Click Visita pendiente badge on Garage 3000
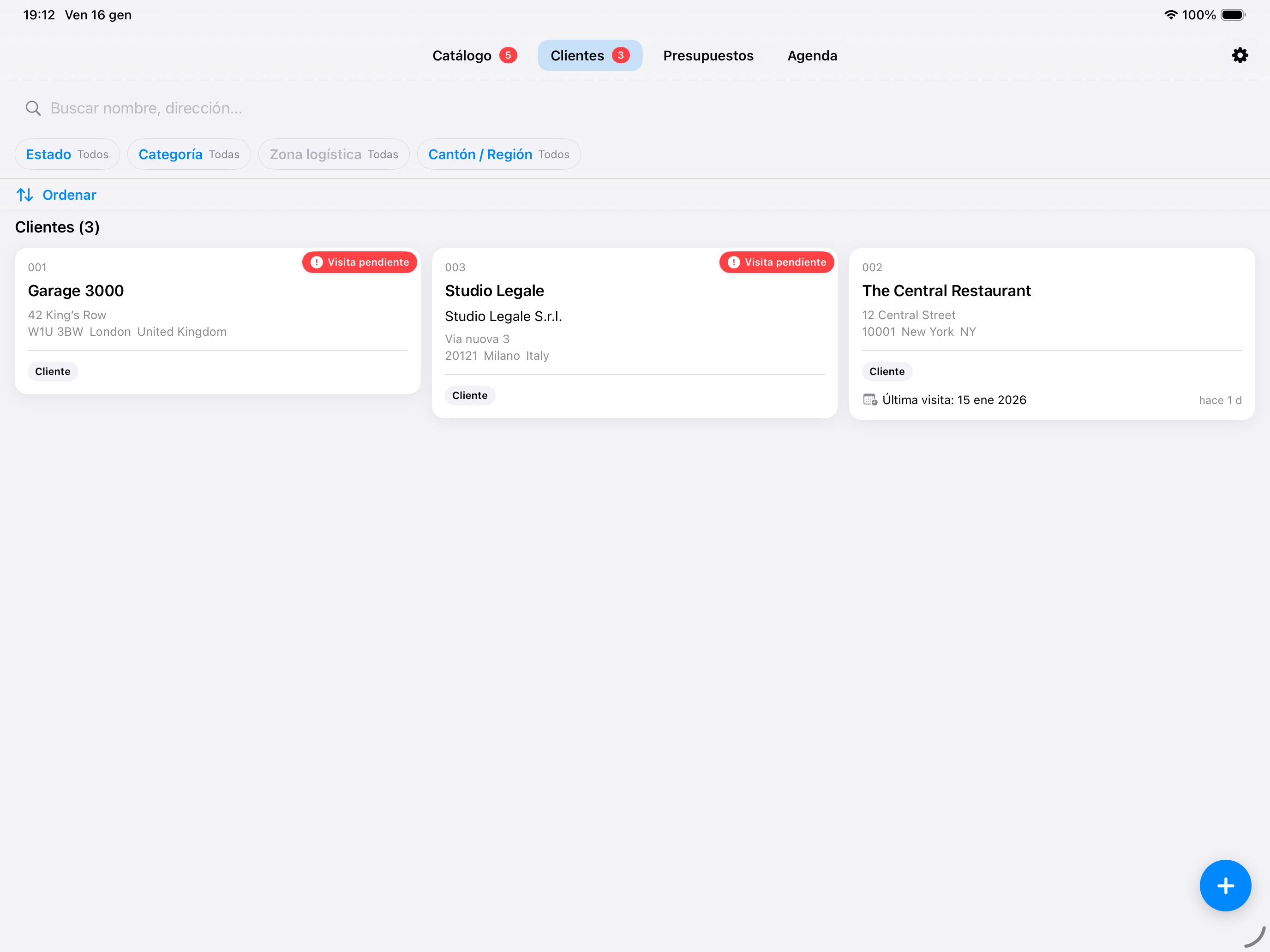The image size is (1270, 952). coord(359,262)
